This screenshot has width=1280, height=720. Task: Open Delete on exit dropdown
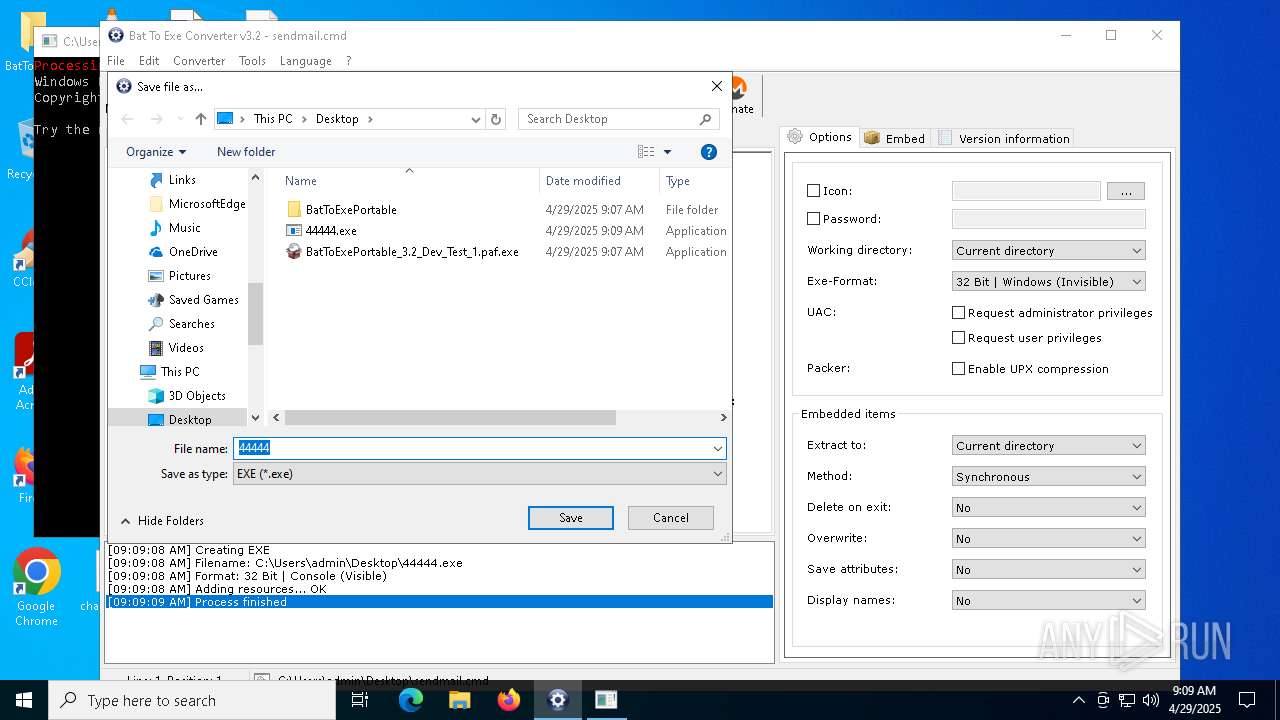1048,508
